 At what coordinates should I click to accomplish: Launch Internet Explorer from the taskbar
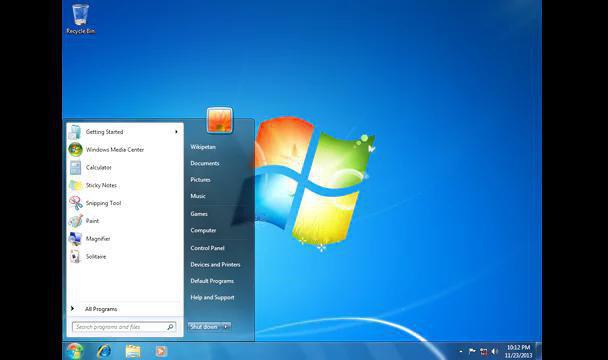pyautogui.click(x=104, y=351)
